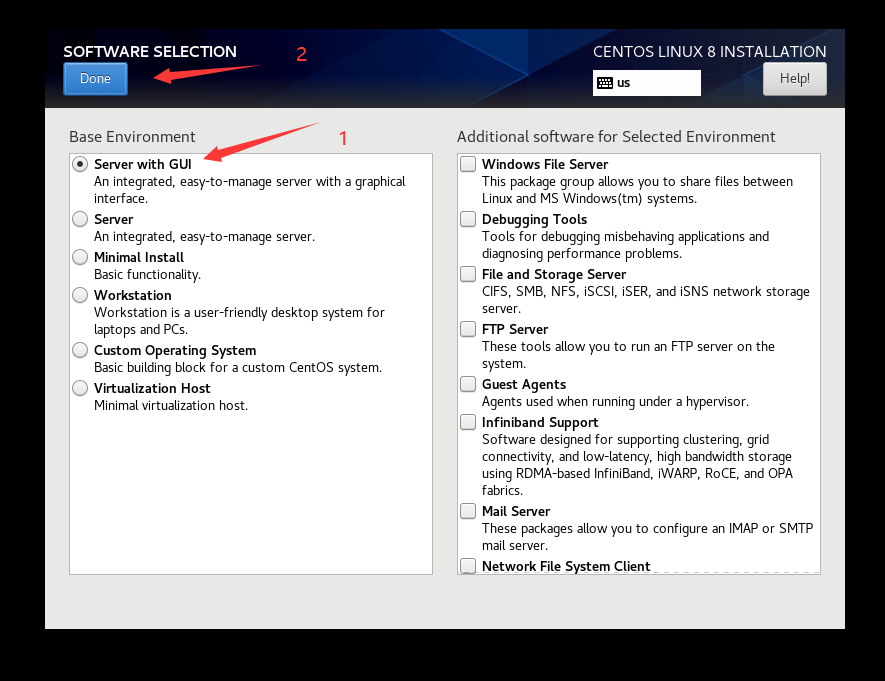This screenshot has width=885, height=681.
Task: Check the Infiniband Support box
Action: coord(468,422)
